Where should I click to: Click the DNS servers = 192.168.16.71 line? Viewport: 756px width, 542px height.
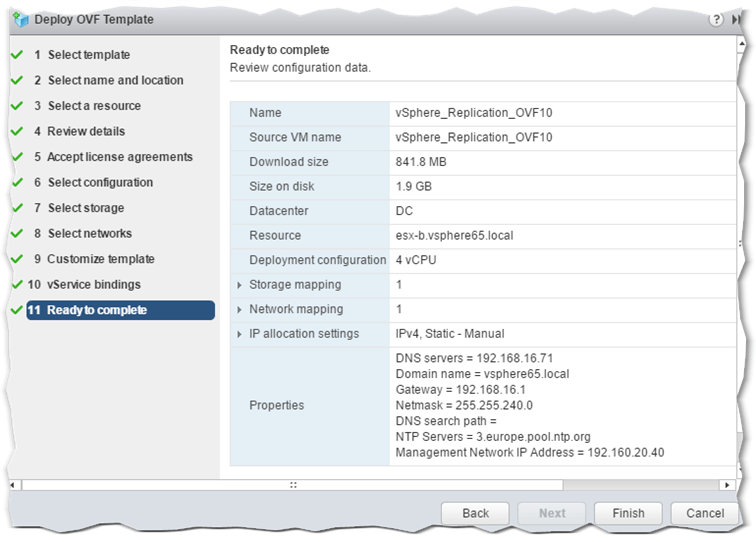[474, 358]
